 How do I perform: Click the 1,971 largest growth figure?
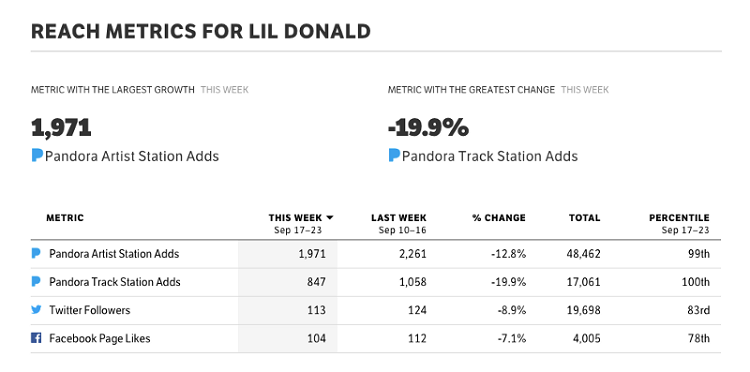pos(61,128)
